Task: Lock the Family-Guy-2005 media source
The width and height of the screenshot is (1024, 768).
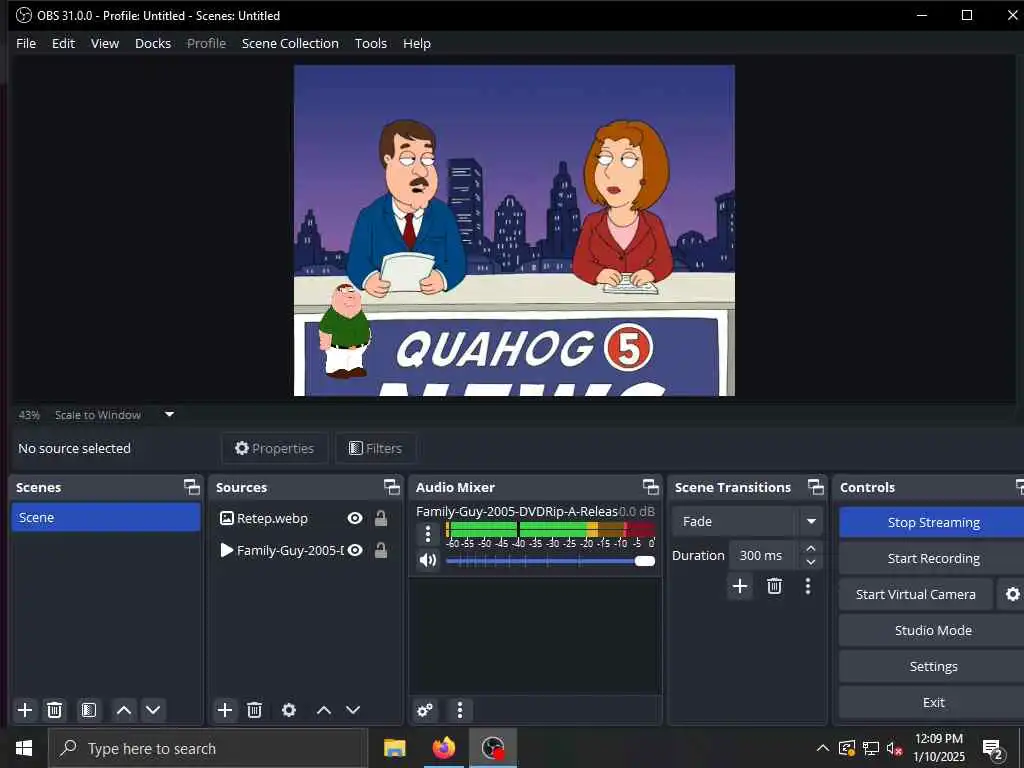Action: (381, 551)
